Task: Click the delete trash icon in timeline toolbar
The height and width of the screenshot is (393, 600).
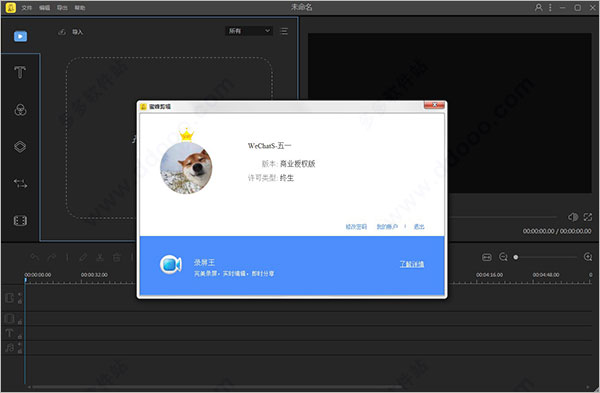Action: tap(116, 257)
